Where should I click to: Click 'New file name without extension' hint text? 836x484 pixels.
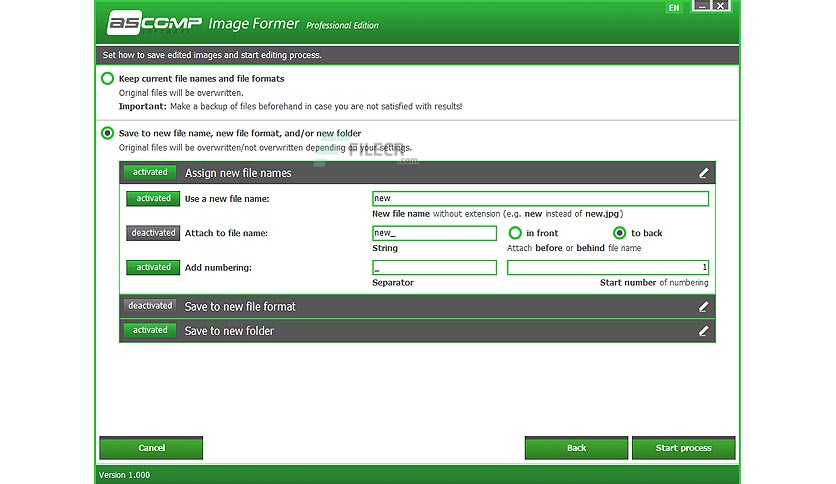(x=497, y=214)
